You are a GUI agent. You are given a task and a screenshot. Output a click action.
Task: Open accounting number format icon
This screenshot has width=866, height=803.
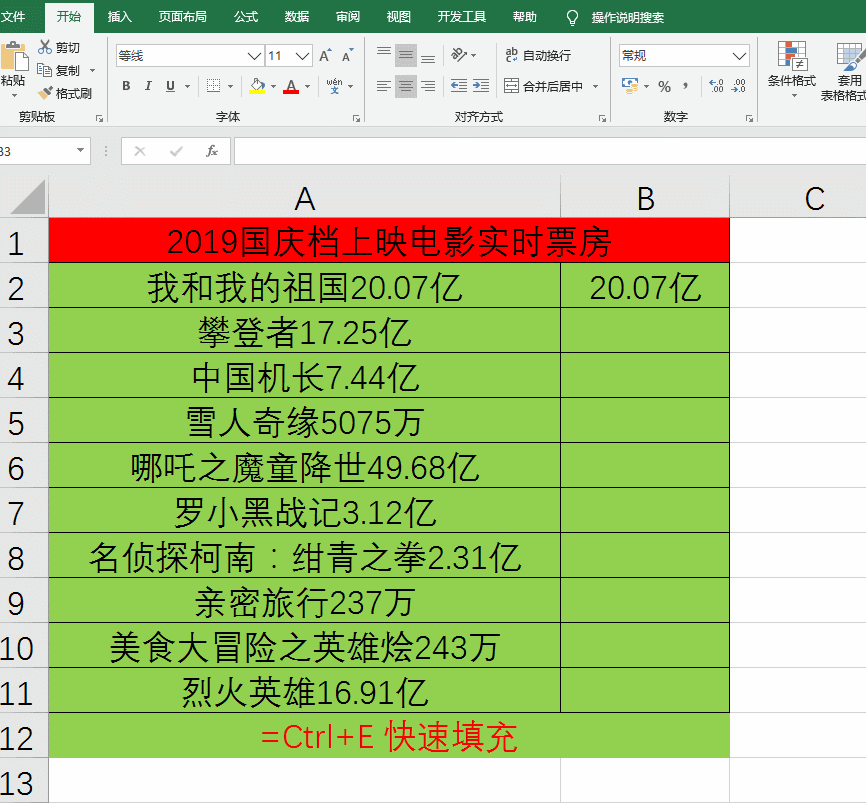tap(630, 86)
